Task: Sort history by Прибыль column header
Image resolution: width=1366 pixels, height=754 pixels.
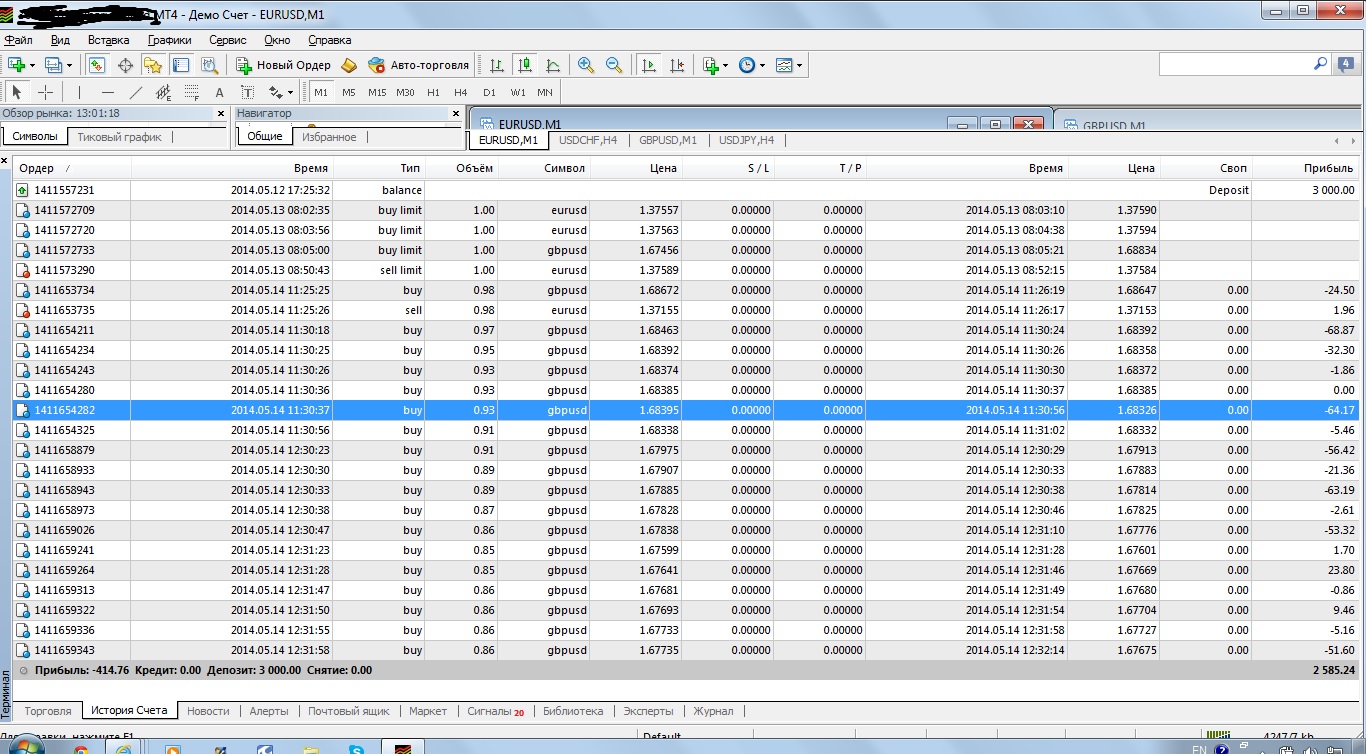Action: point(1328,168)
